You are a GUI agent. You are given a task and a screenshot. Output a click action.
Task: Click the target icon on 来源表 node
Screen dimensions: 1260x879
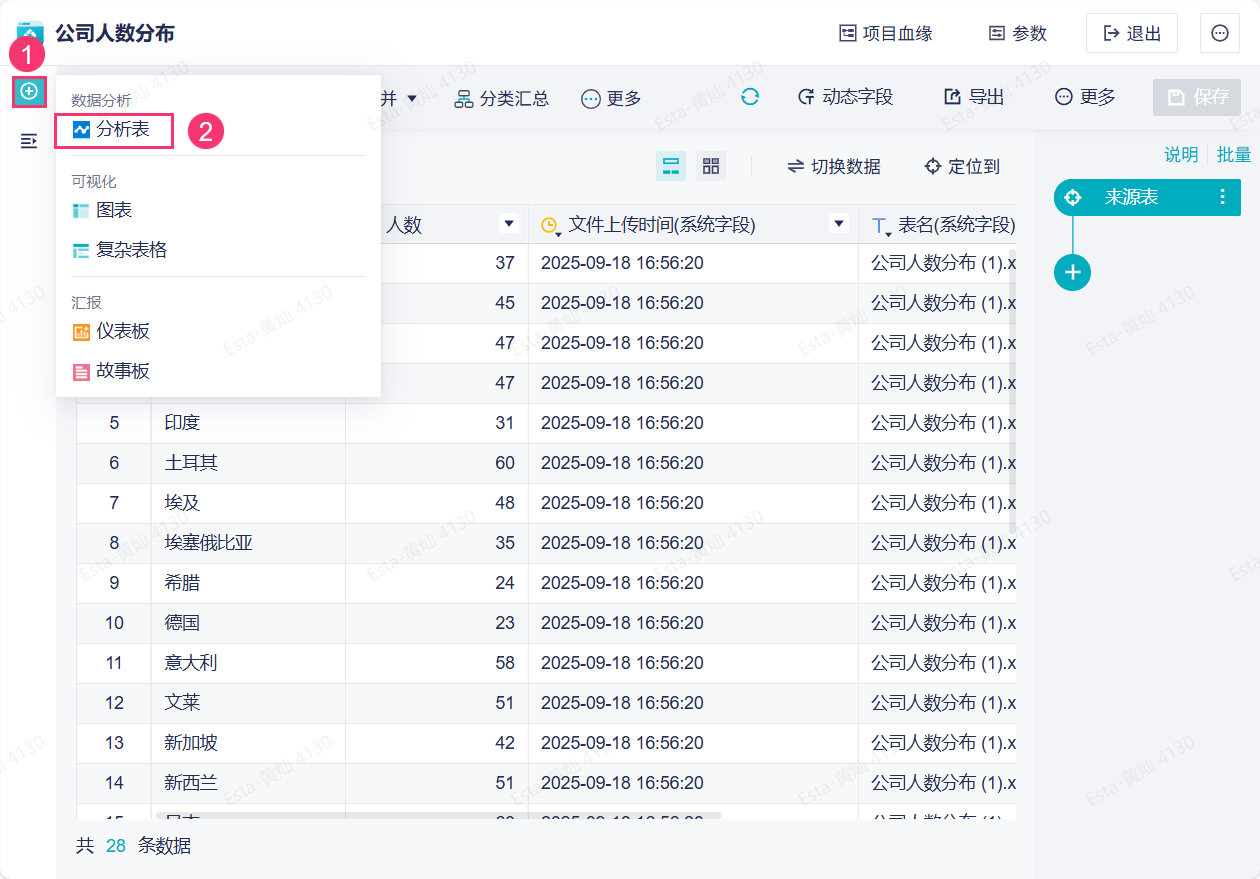[x=1073, y=197]
